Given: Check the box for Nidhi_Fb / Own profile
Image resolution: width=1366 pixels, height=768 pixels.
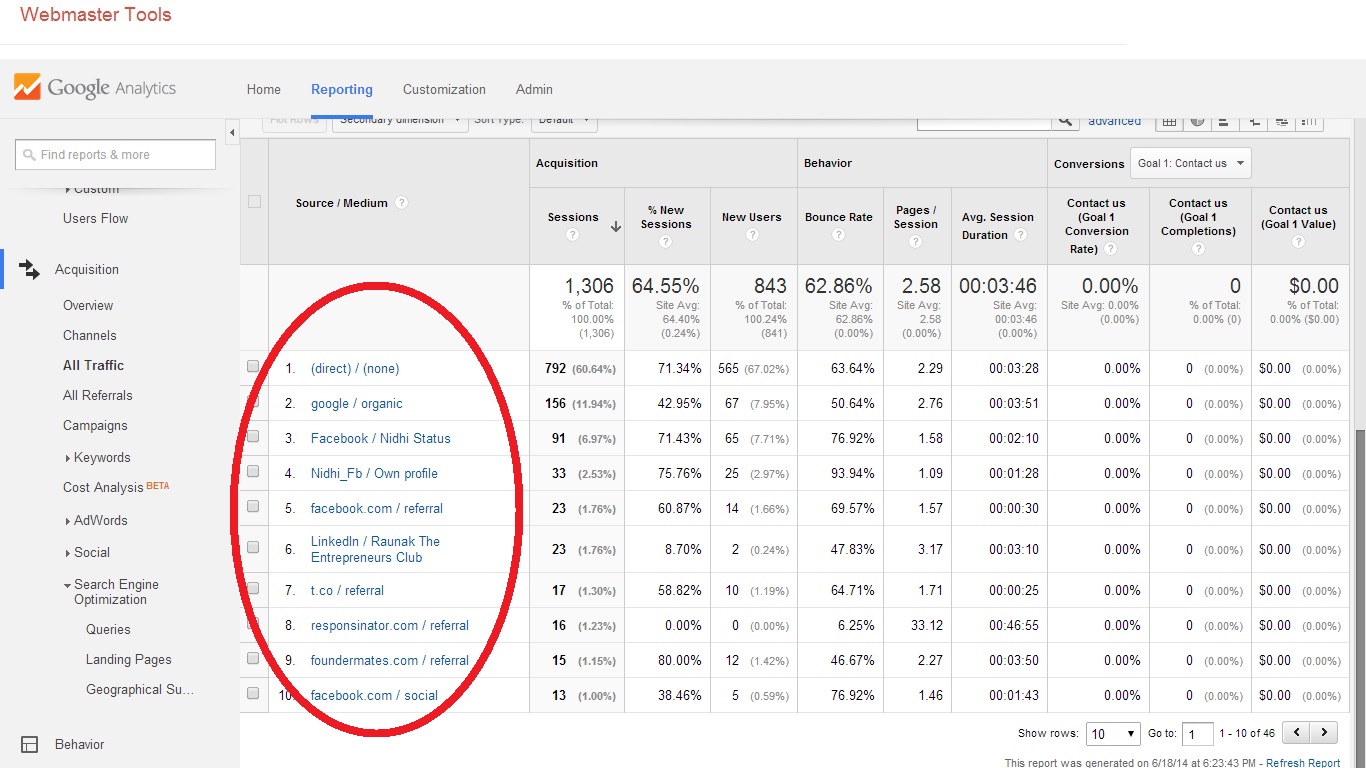Looking at the screenshot, I should click(253, 472).
